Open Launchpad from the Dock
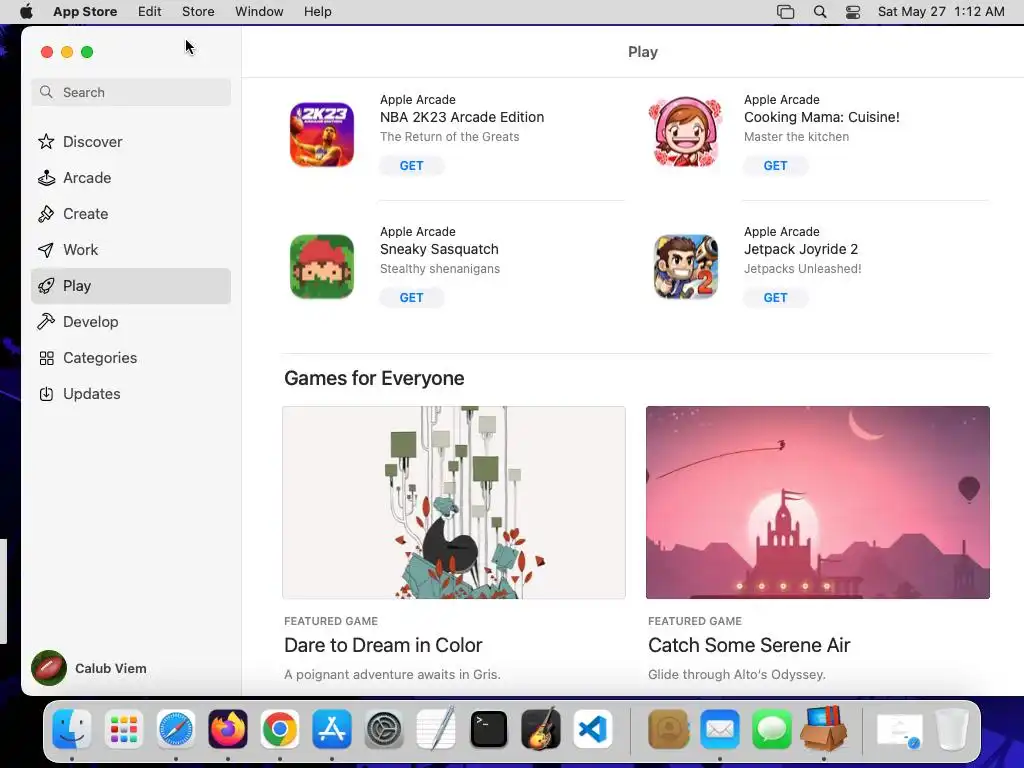This screenshot has width=1024, height=768. (x=123, y=729)
